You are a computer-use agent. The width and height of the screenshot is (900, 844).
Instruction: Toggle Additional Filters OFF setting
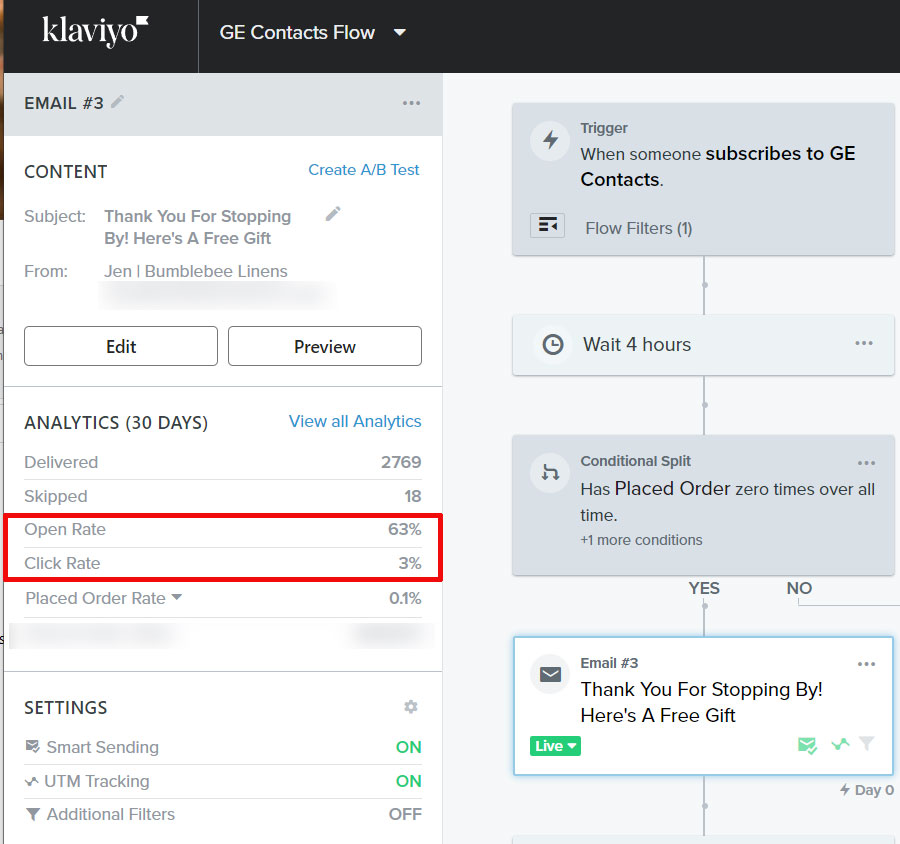405,814
